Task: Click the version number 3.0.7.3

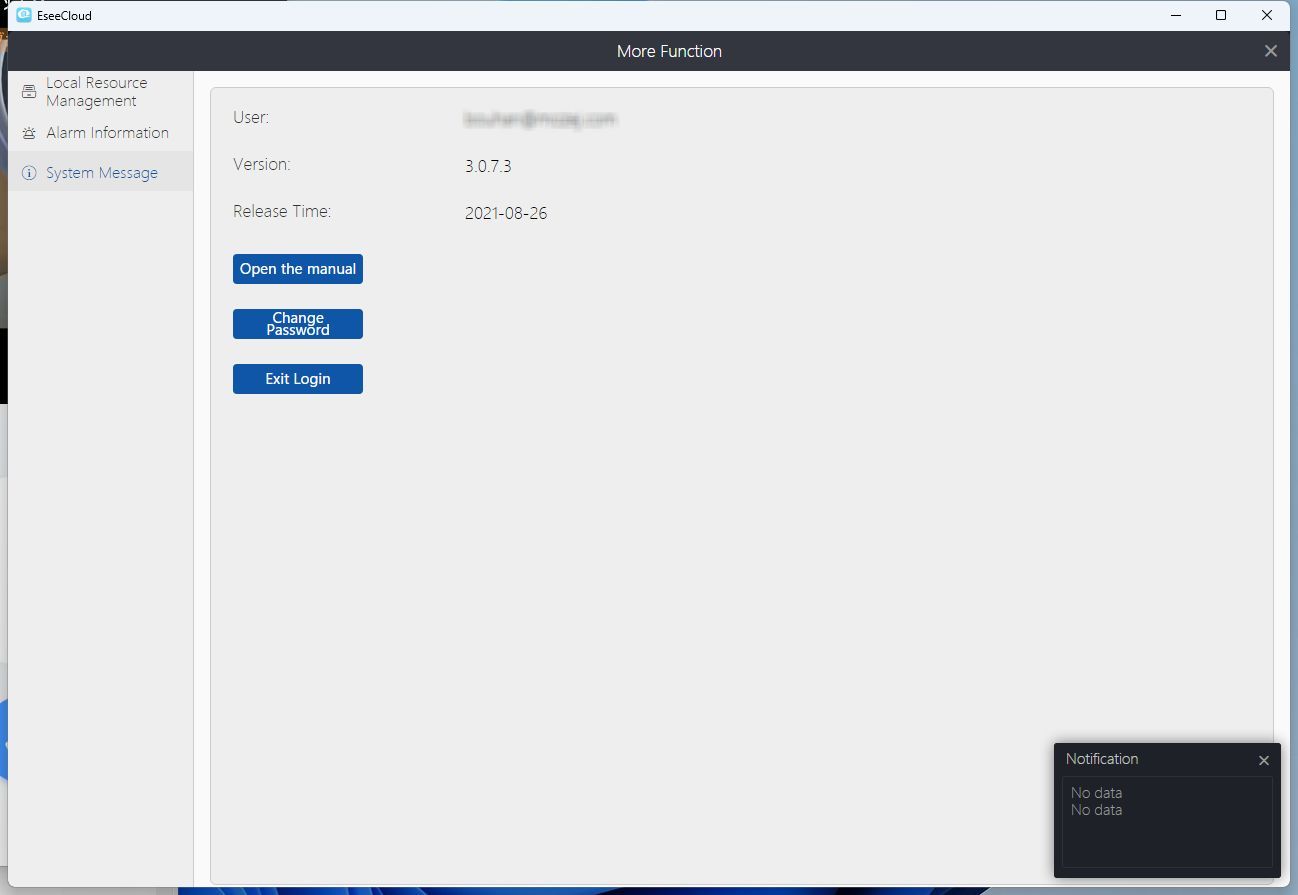Action: pos(488,166)
